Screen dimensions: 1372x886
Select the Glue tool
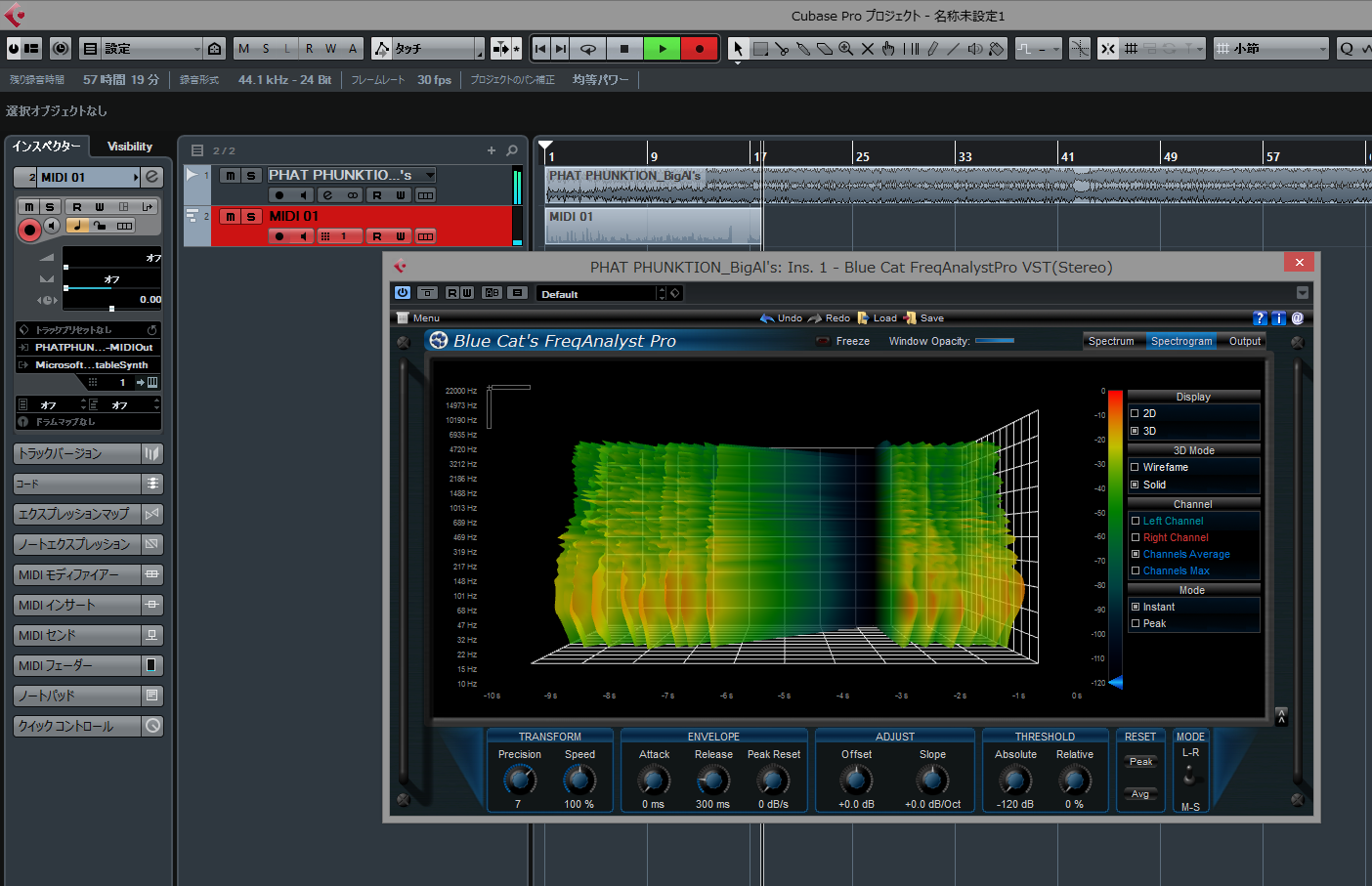point(803,48)
